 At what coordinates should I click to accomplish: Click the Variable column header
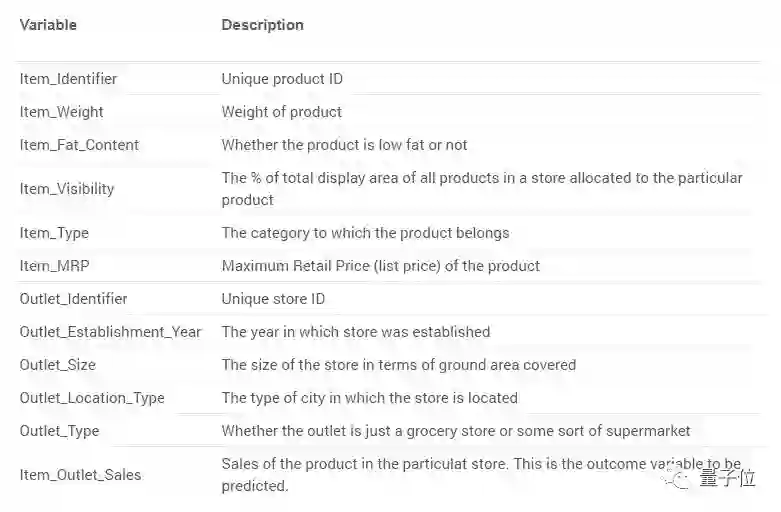[x=48, y=24]
